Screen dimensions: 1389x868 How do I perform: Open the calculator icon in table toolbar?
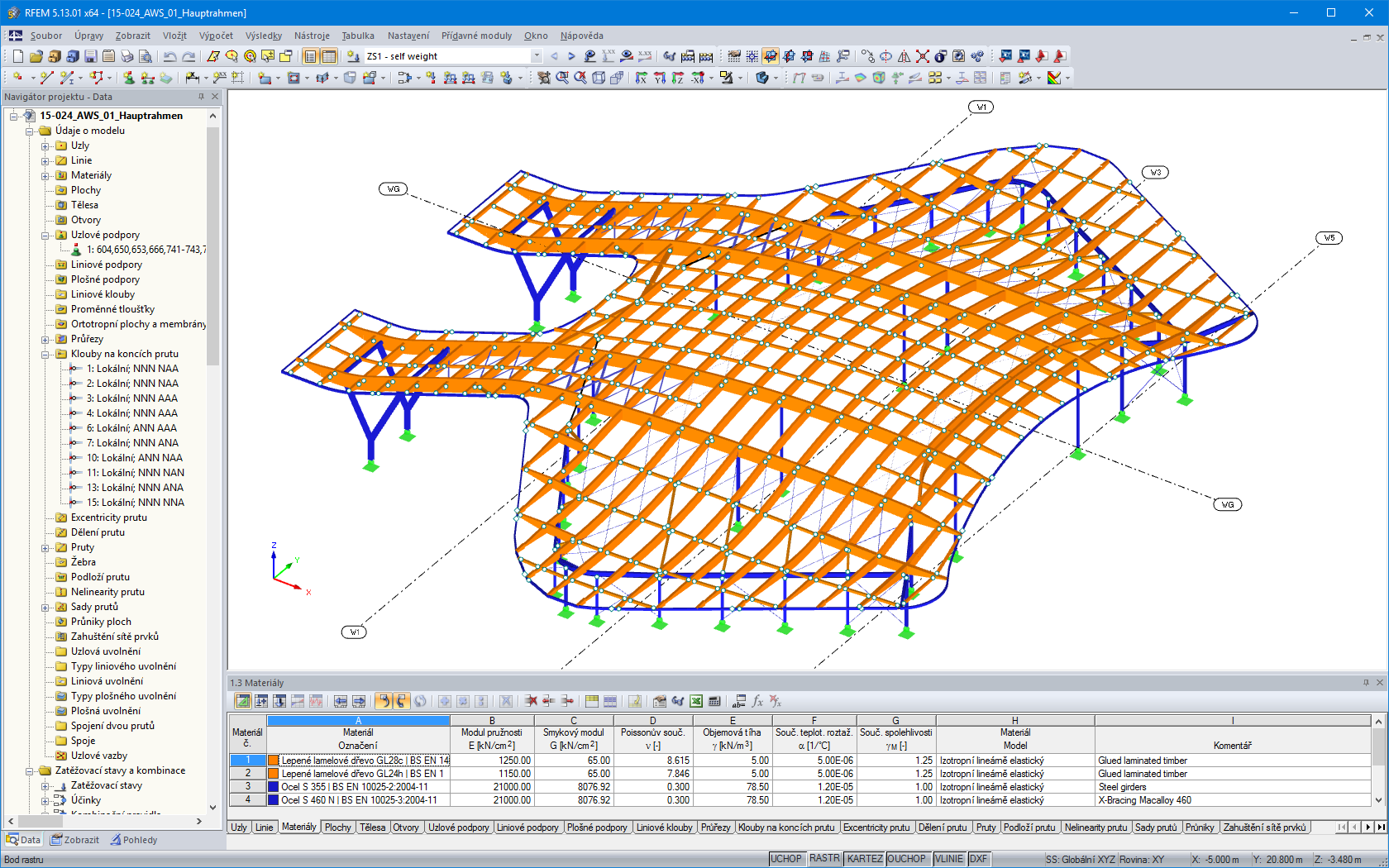714,700
